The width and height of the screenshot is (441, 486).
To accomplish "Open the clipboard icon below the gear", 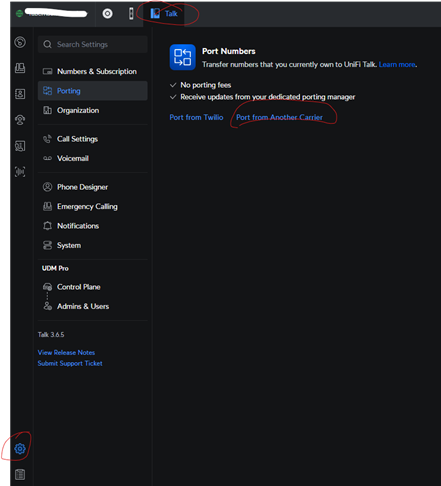I will (20, 474).
